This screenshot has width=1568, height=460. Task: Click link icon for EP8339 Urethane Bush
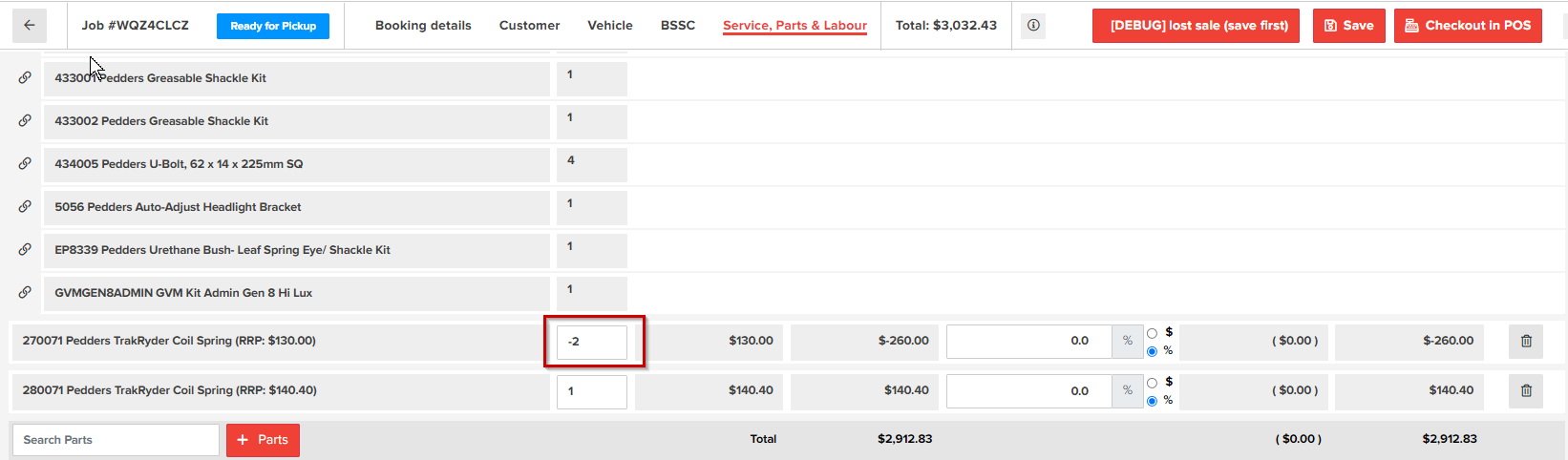[25, 250]
